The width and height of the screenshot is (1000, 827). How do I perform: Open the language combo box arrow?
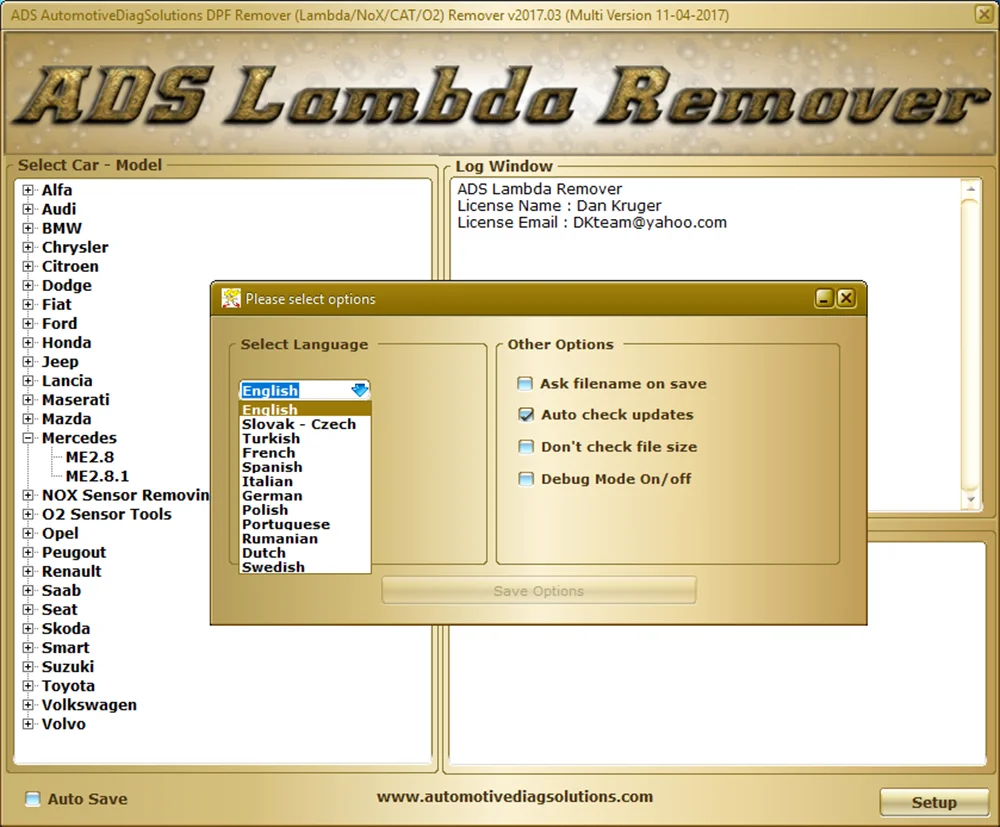coord(360,390)
